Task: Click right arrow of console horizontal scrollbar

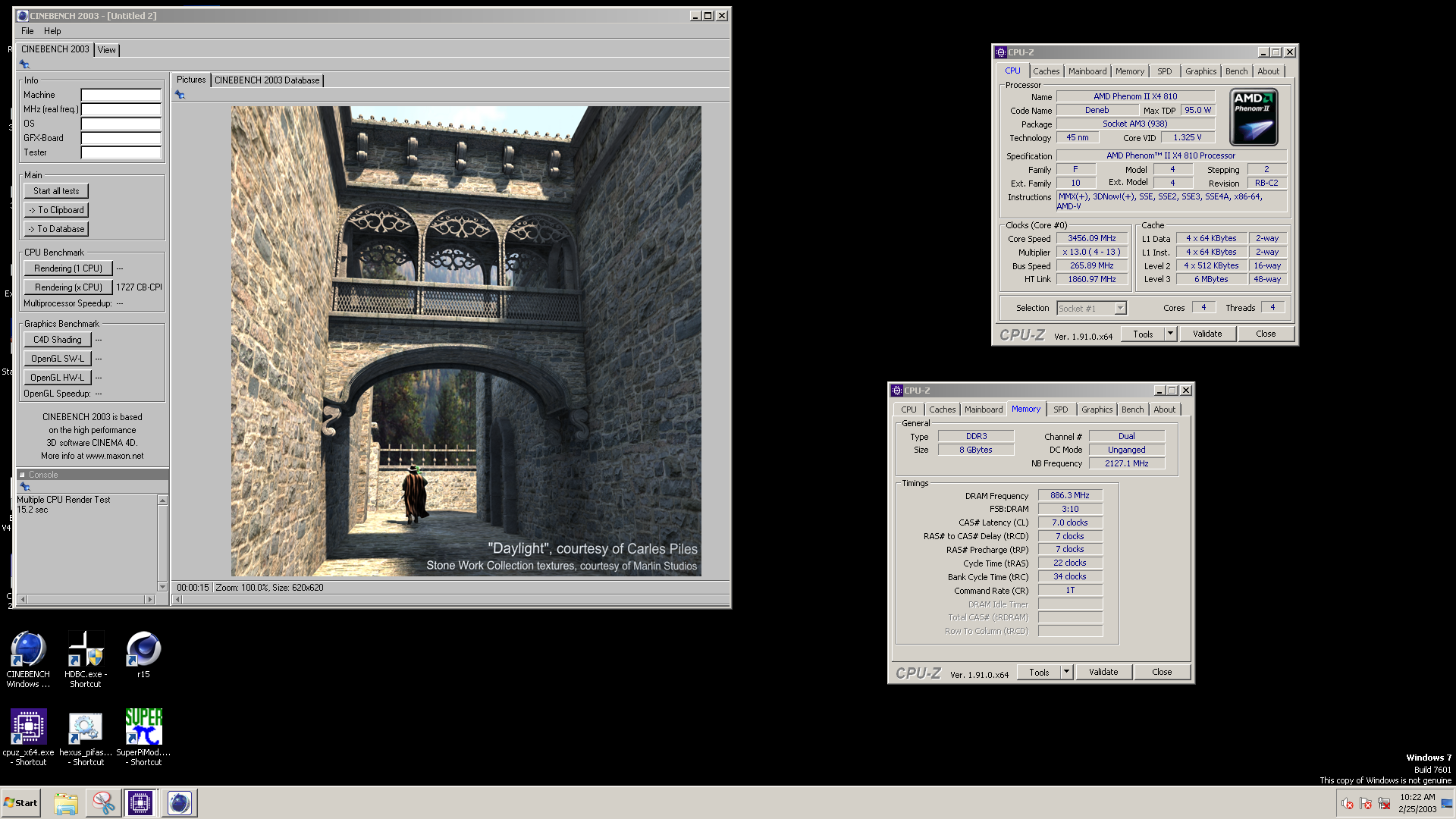Action: (149, 600)
